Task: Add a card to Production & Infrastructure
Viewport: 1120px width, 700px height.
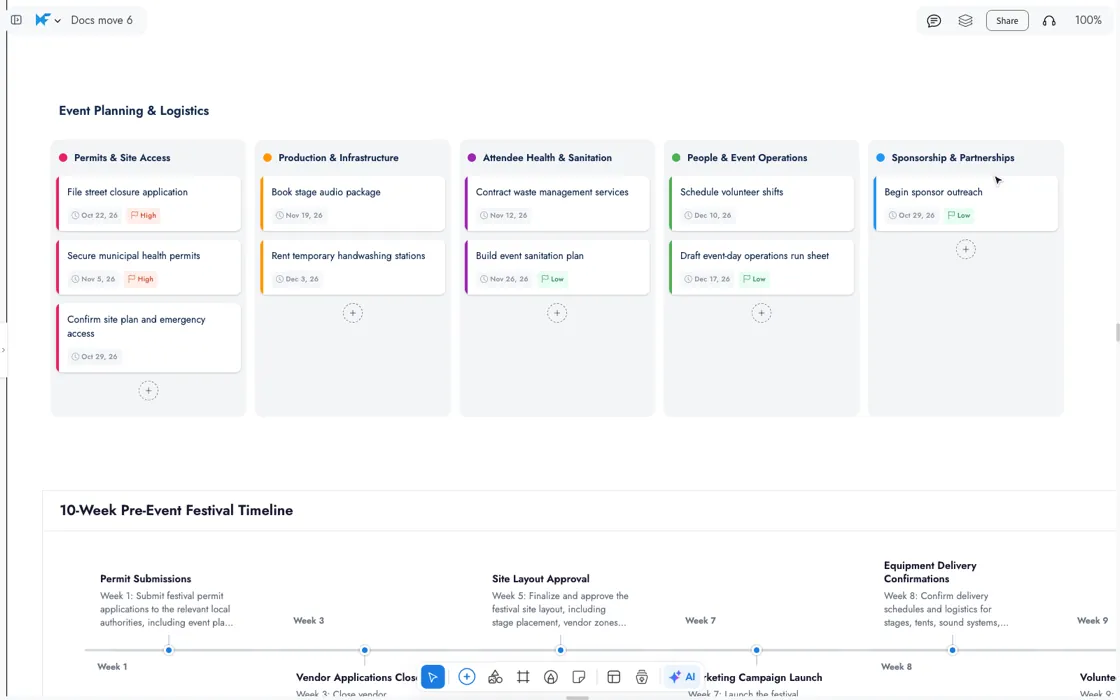Action: 353,313
